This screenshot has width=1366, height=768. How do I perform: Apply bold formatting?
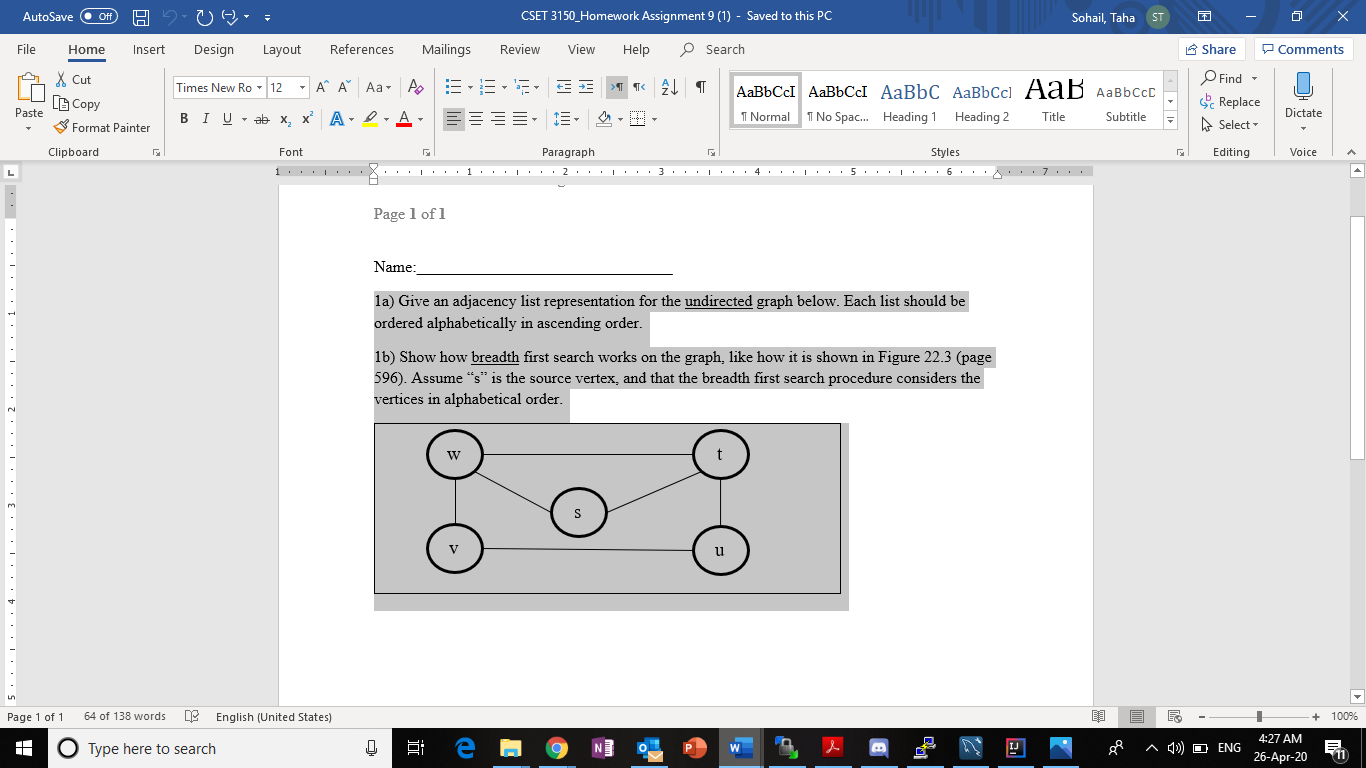[183, 118]
